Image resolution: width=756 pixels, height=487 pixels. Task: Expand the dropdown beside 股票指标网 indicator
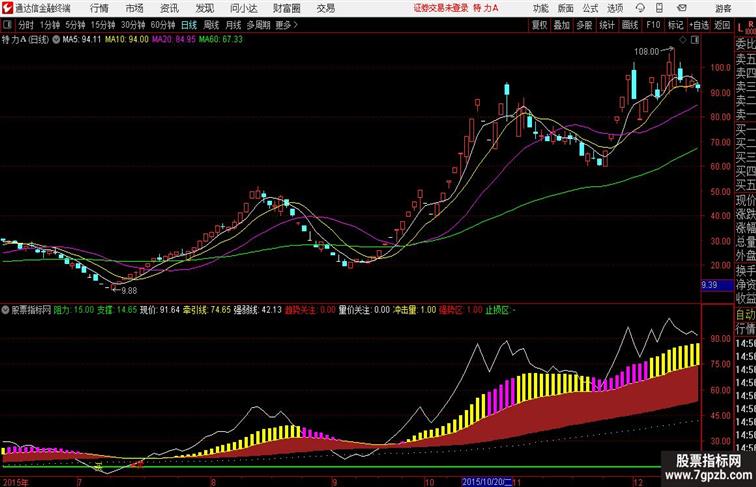pos(5,310)
